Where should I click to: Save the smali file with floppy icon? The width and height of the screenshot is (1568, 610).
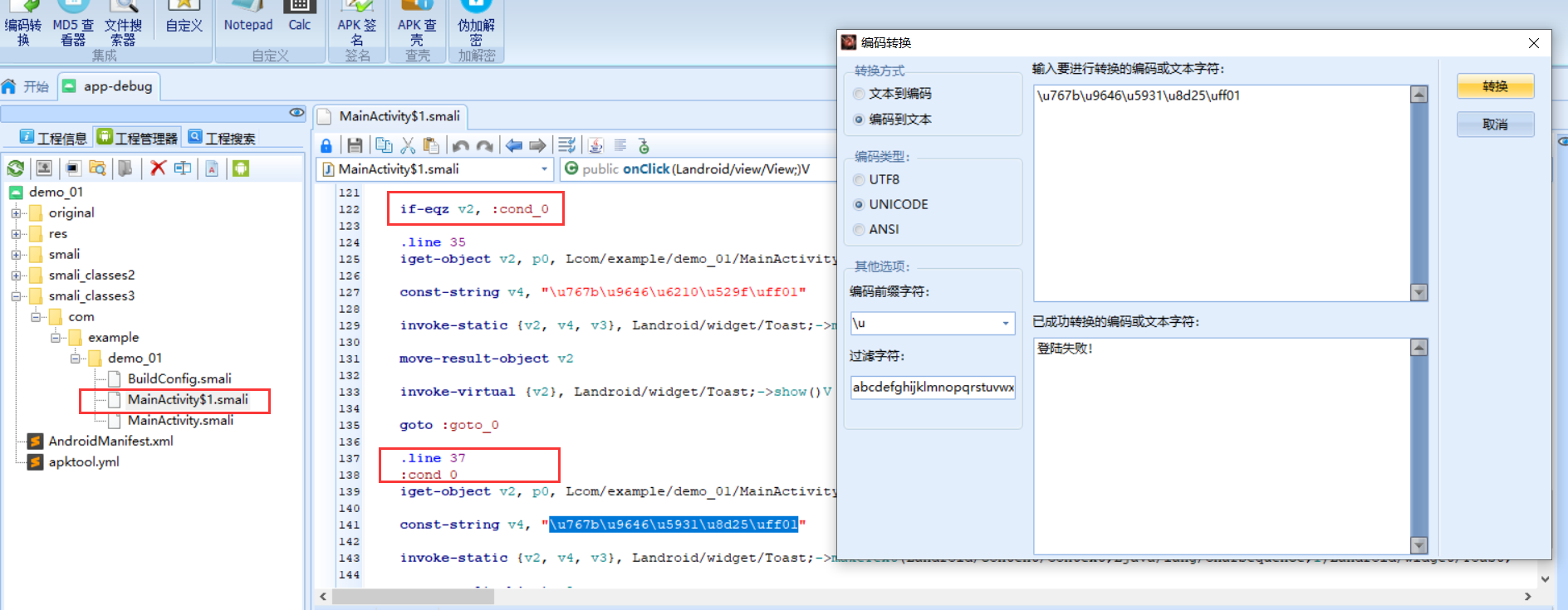(355, 146)
